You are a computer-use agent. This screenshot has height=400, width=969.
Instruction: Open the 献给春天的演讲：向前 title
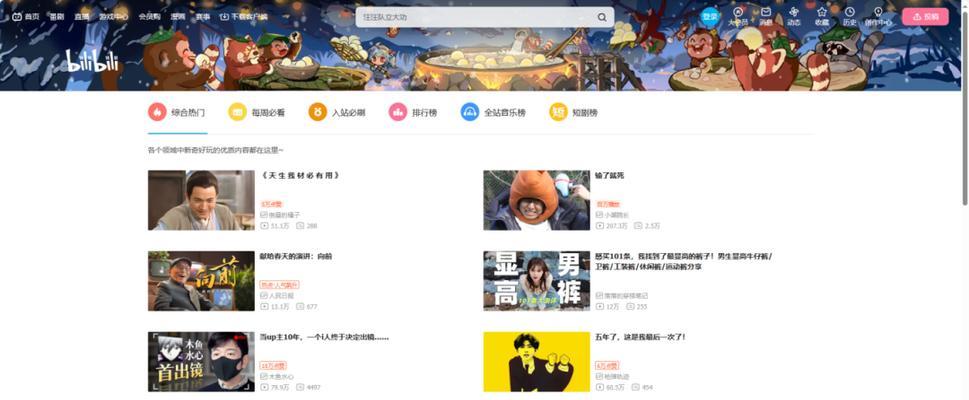296,256
